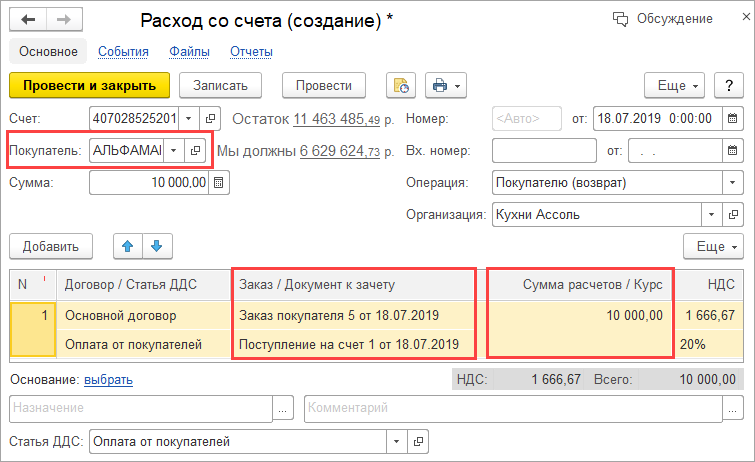The height and width of the screenshot is (462, 755).
Task: Move the table row up
Action: (x=128, y=246)
